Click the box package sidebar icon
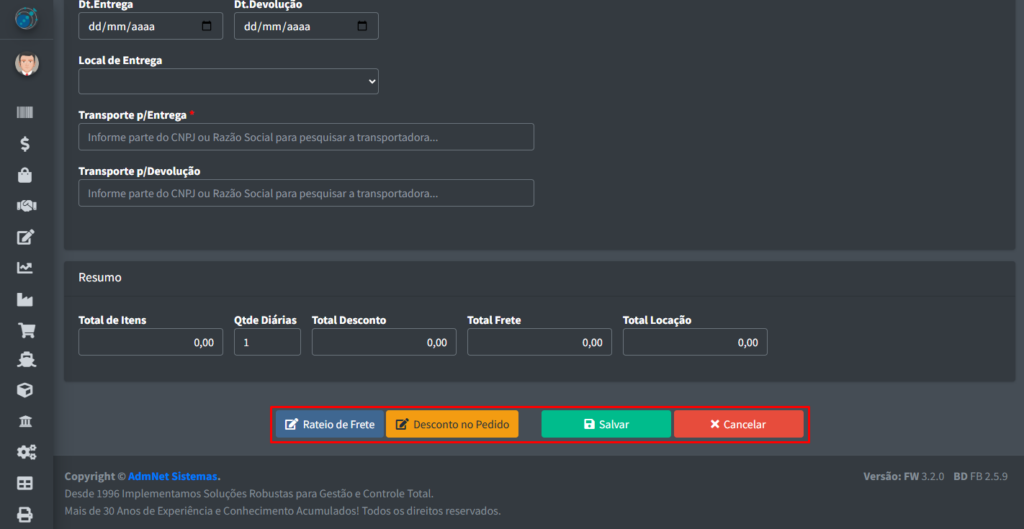Viewport: 1024px width, 529px height. pyautogui.click(x=26, y=391)
